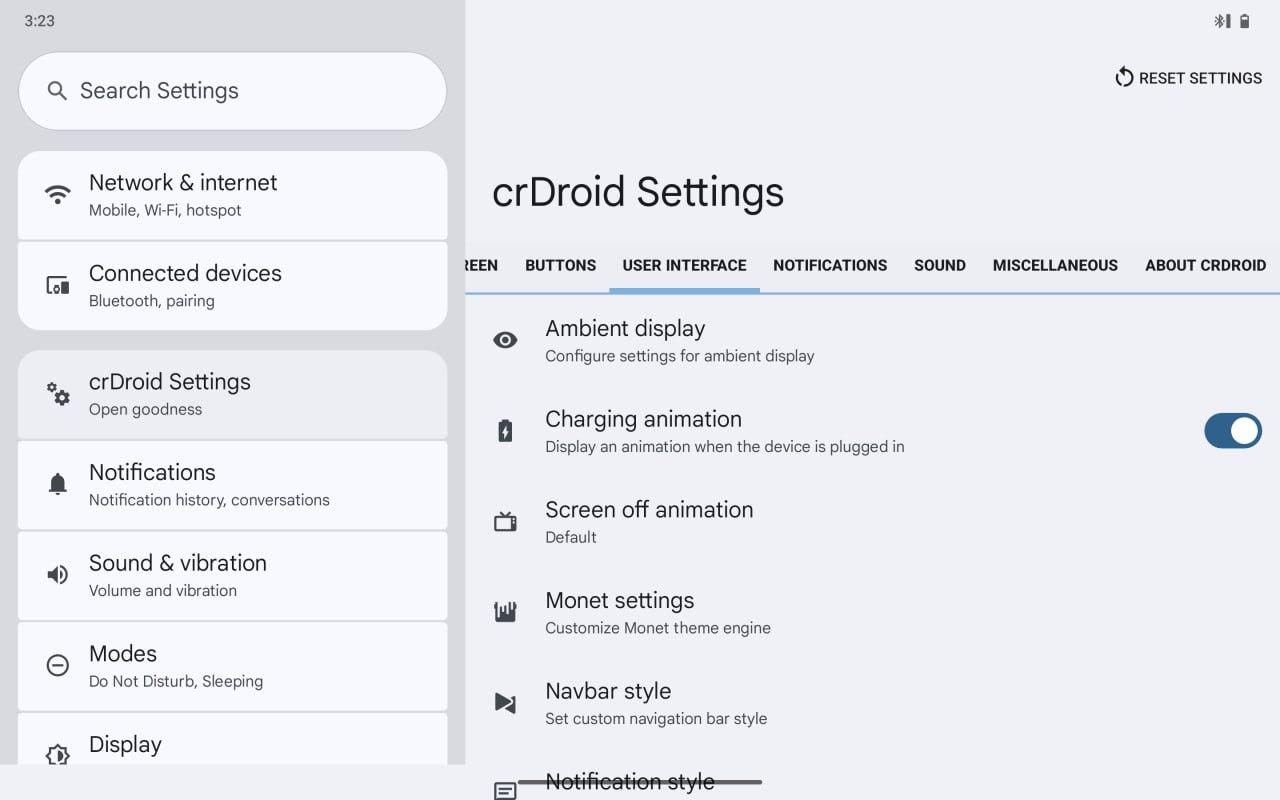Click the magnifier icon in Search Settings
The height and width of the screenshot is (800, 1280).
point(57,91)
